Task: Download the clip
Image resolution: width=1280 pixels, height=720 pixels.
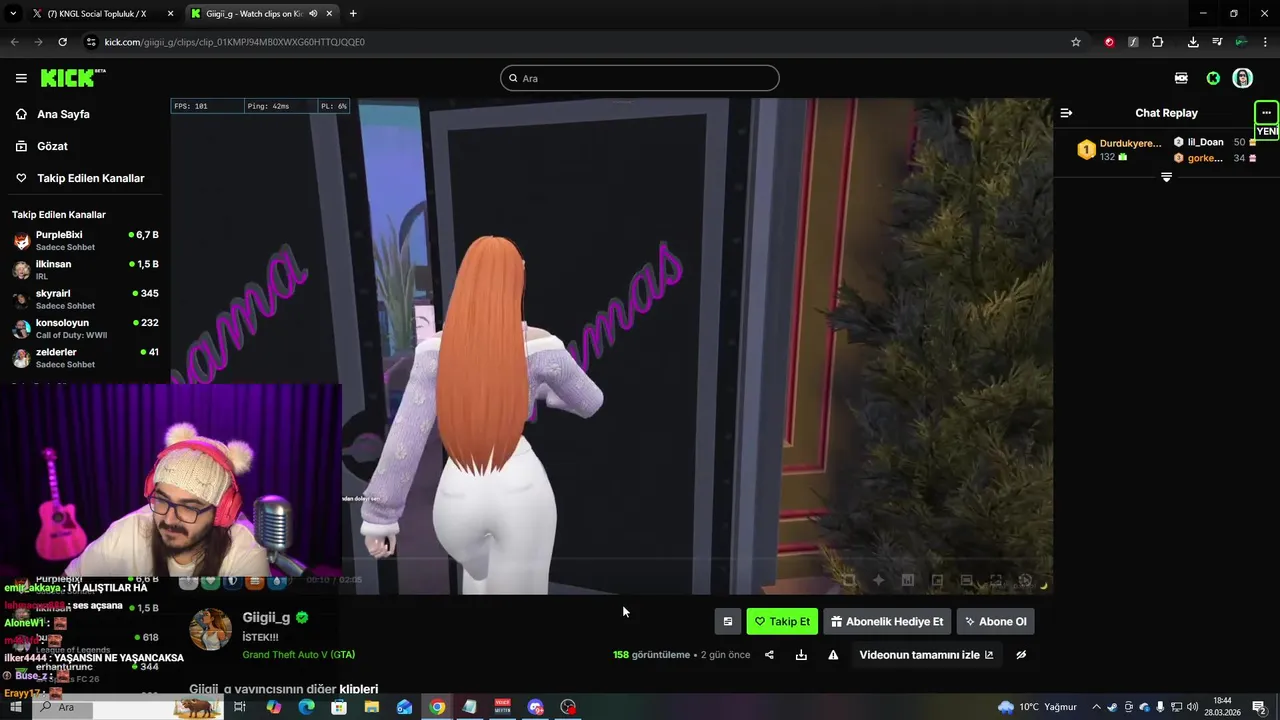Action: 801,655
